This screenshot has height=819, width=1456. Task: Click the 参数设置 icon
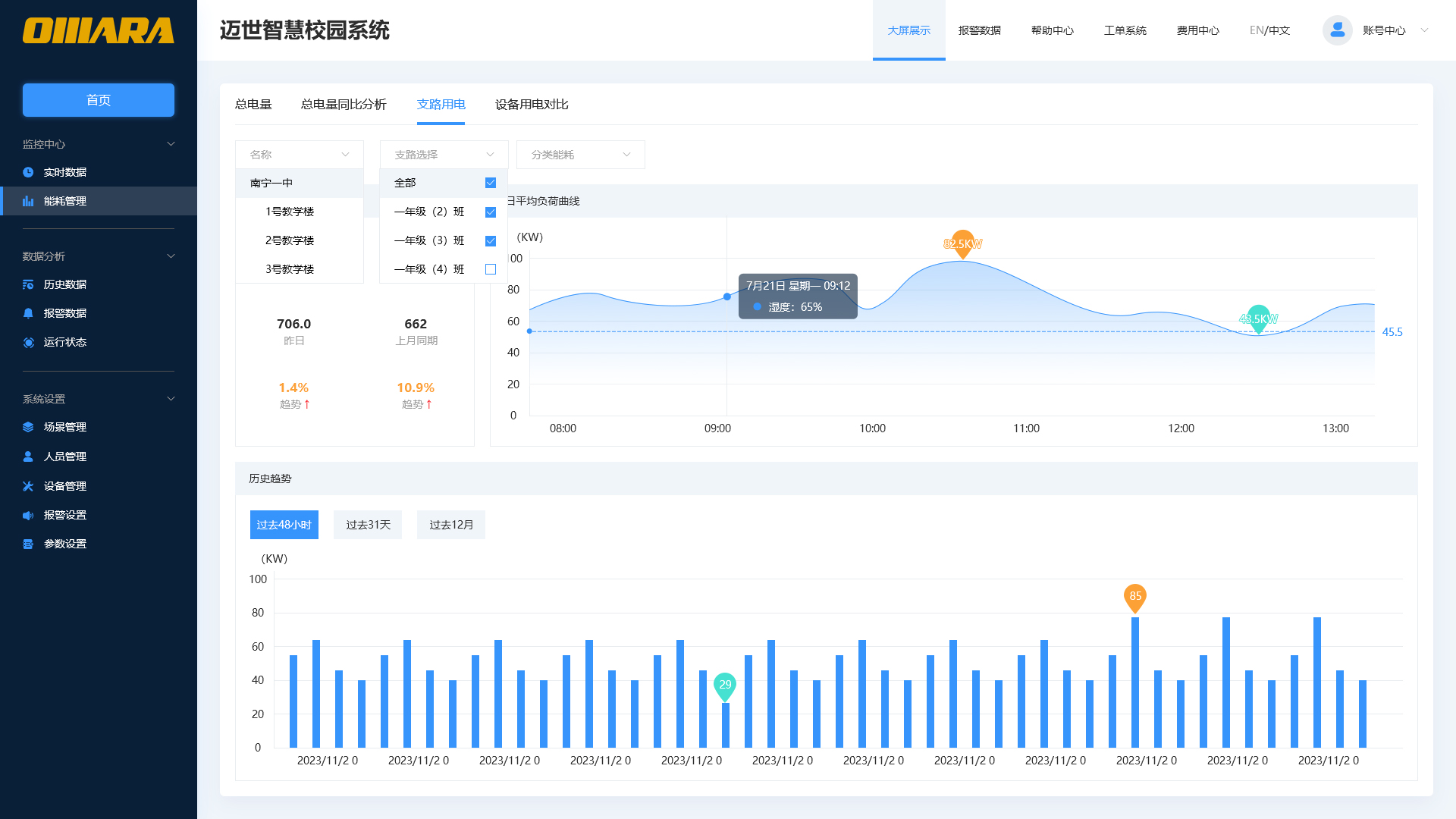pyautogui.click(x=28, y=544)
